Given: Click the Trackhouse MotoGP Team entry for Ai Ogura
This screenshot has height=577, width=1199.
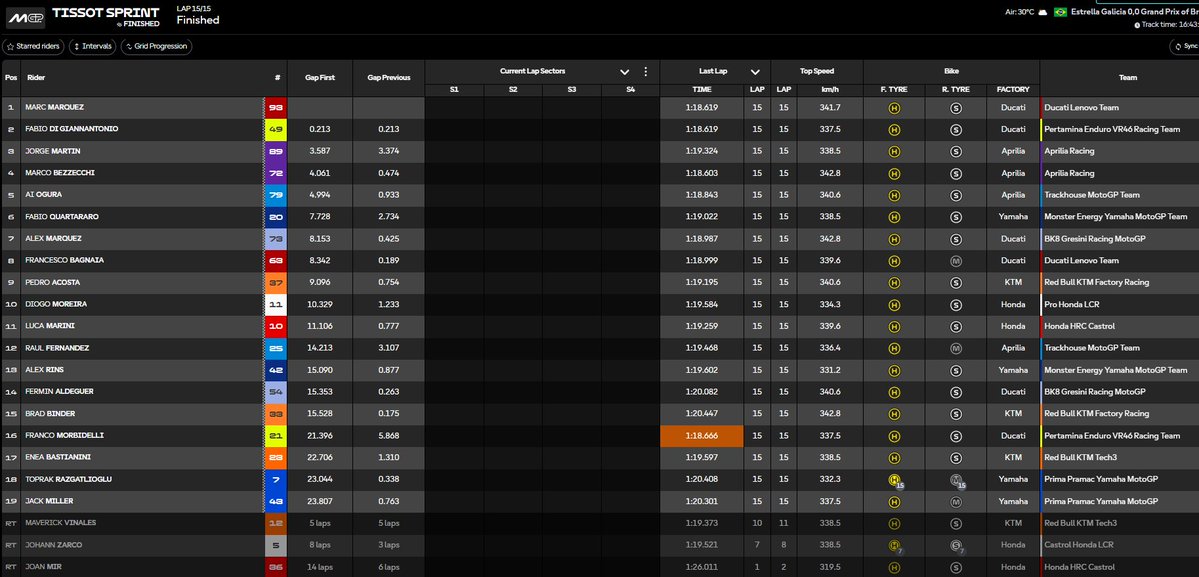Looking at the screenshot, I should click(1091, 195).
